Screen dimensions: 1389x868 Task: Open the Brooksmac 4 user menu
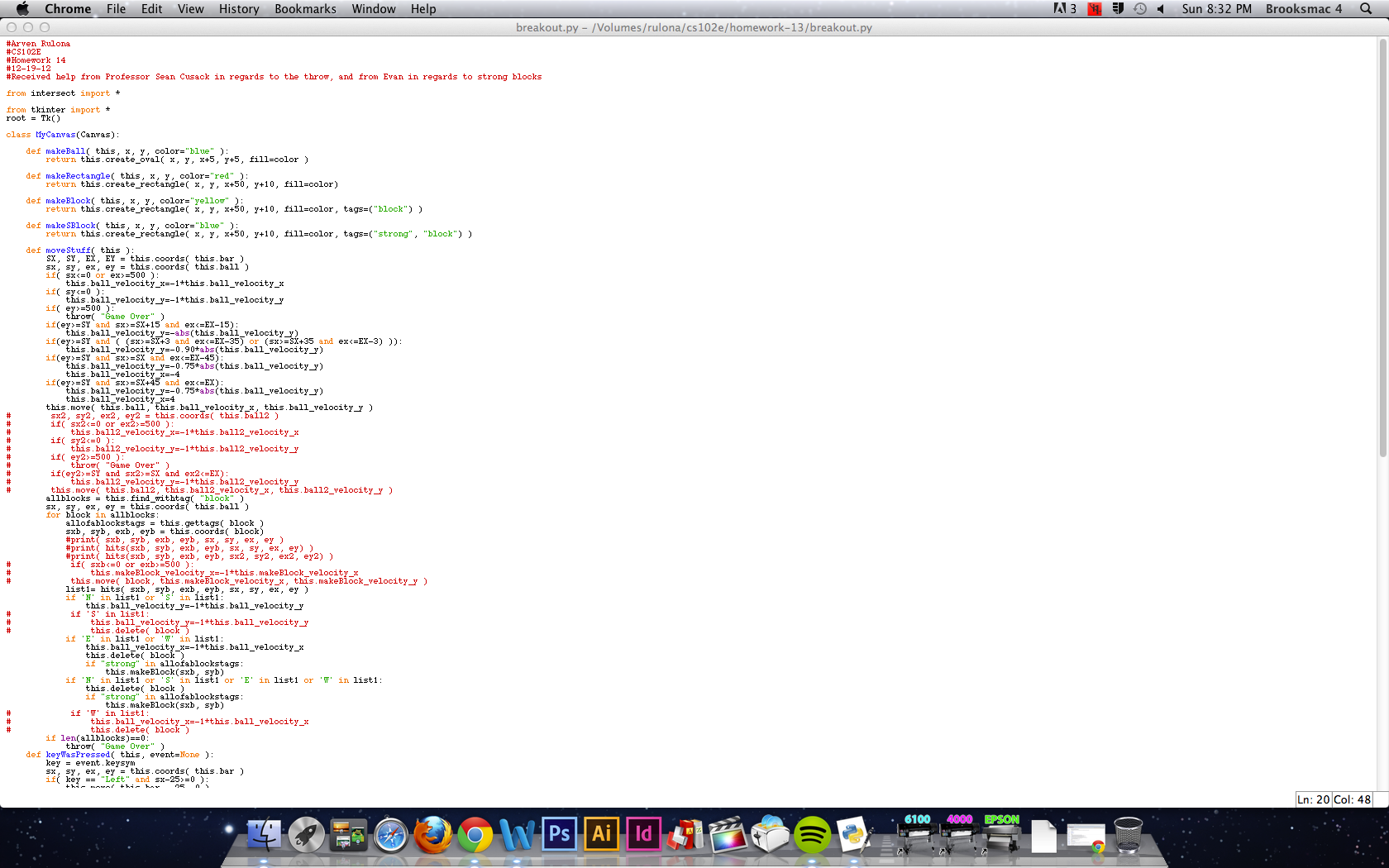(1303, 9)
